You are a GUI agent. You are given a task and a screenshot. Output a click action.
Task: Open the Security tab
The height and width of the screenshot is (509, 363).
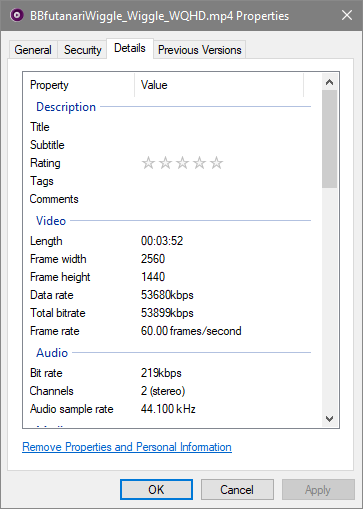[82, 50]
